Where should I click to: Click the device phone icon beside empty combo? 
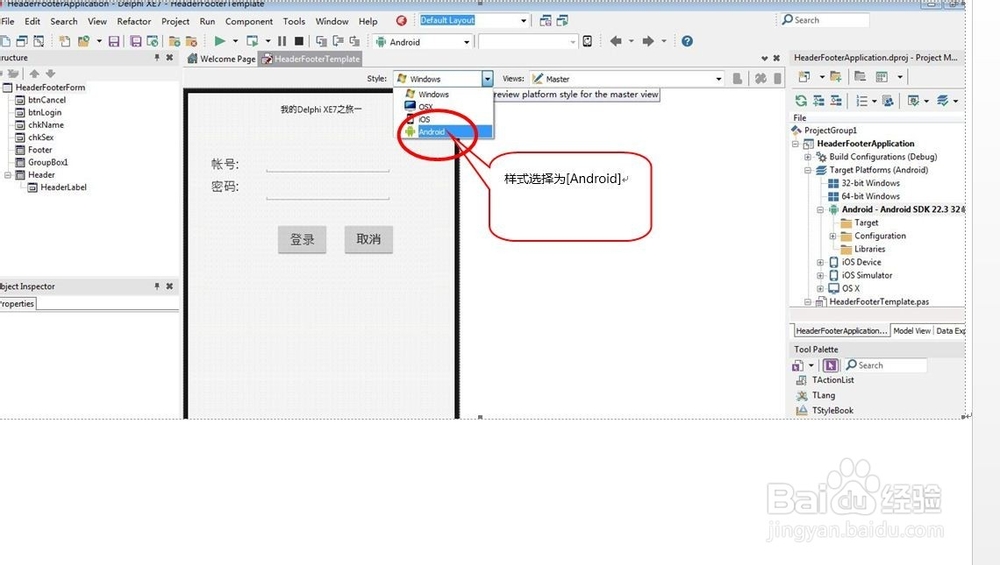coord(587,41)
